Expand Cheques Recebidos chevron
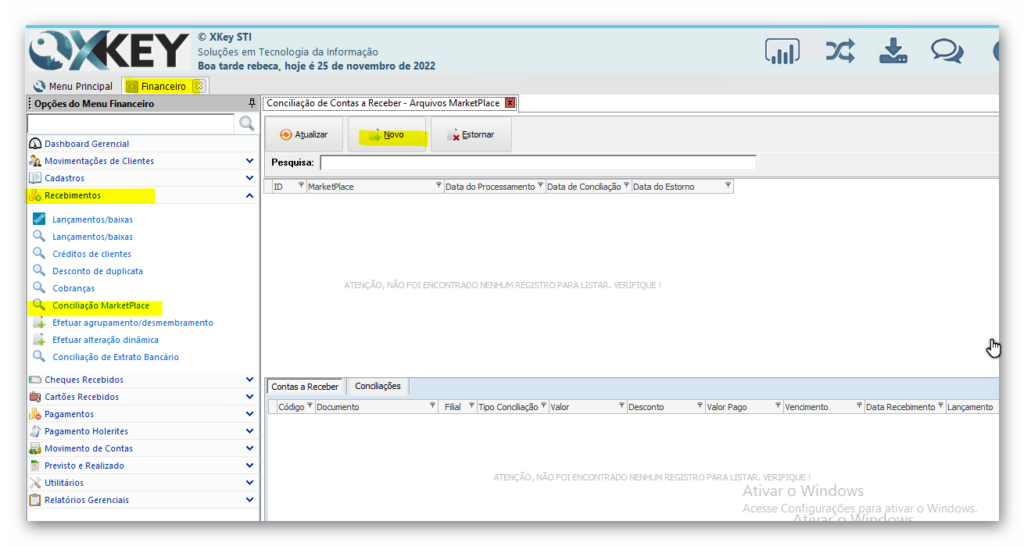 coord(249,379)
